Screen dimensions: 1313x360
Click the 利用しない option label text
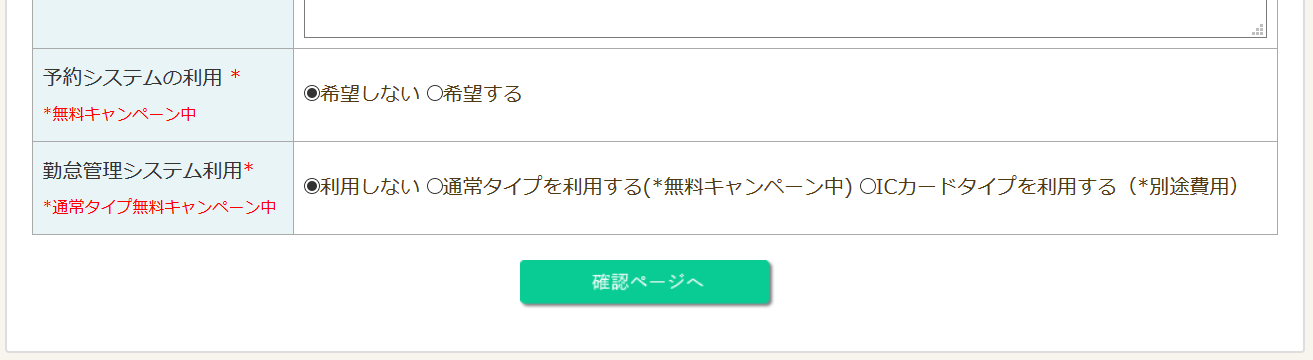(x=370, y=186)
